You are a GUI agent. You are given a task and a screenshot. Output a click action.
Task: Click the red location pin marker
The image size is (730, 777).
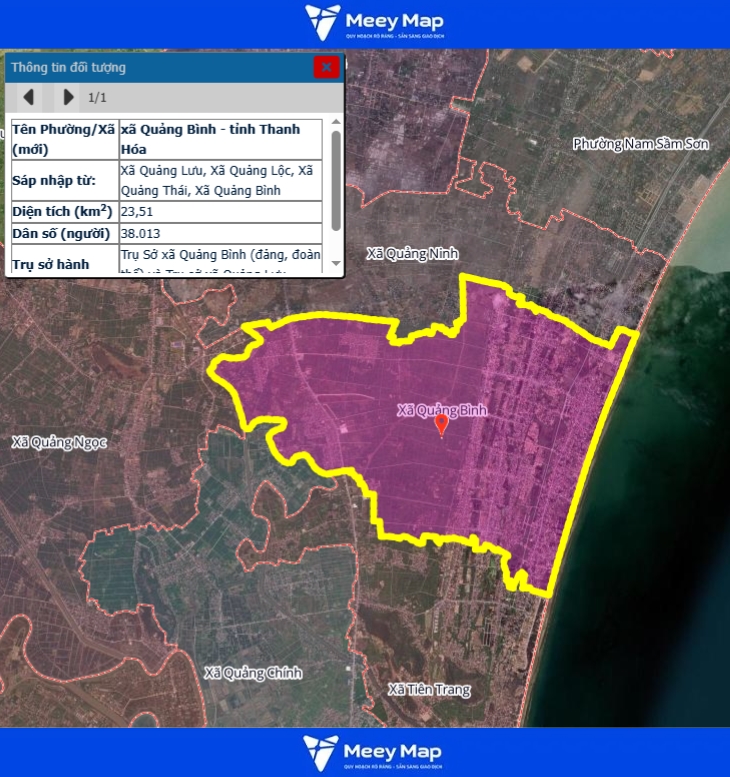point(441,426)
